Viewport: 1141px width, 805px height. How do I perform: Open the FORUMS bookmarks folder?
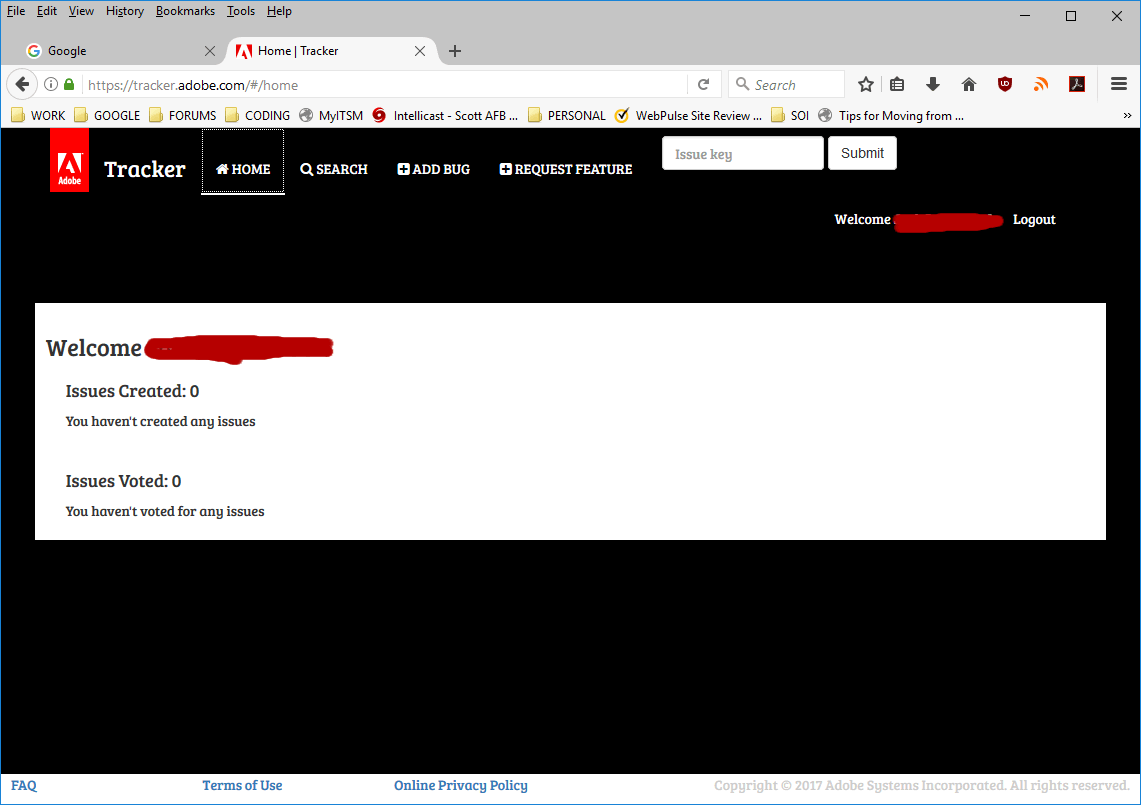point(183,116)
